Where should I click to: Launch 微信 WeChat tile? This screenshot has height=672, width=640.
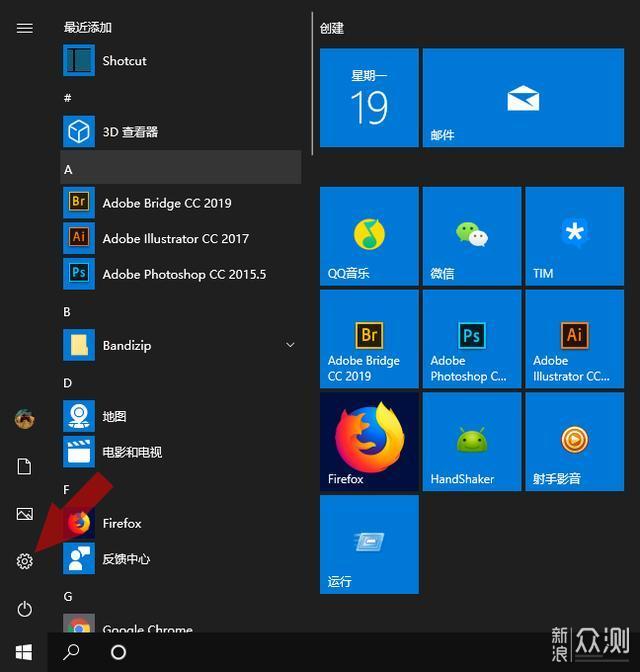pos(472,236)
